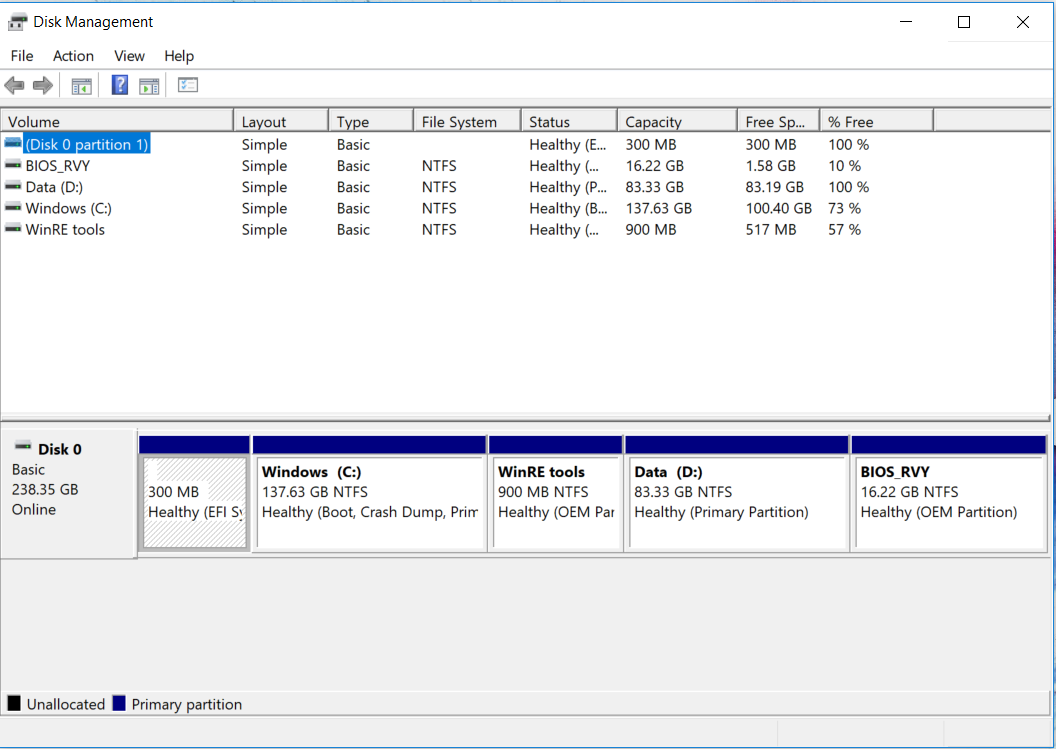Select the 300 MB EFI partition block
1056x749 pixels.
195,502
